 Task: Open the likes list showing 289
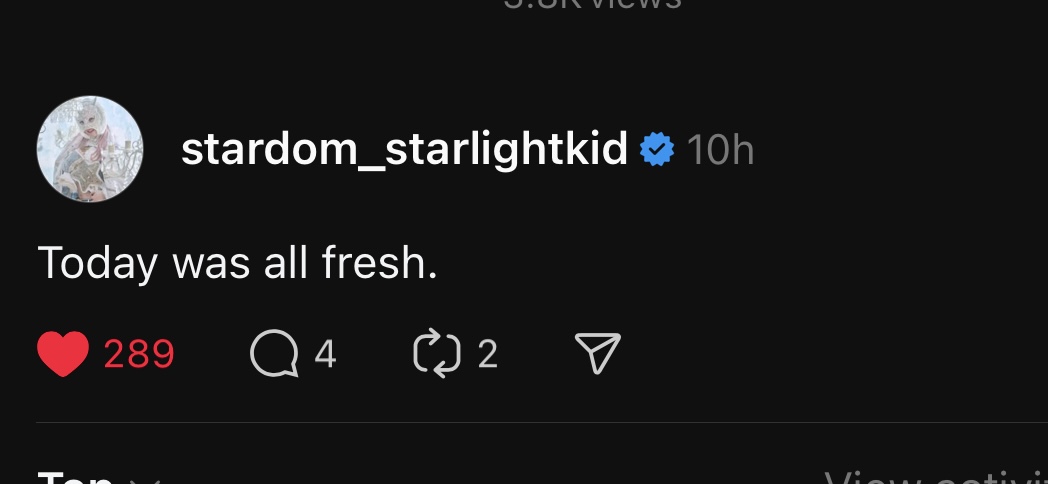coord(139,354)
